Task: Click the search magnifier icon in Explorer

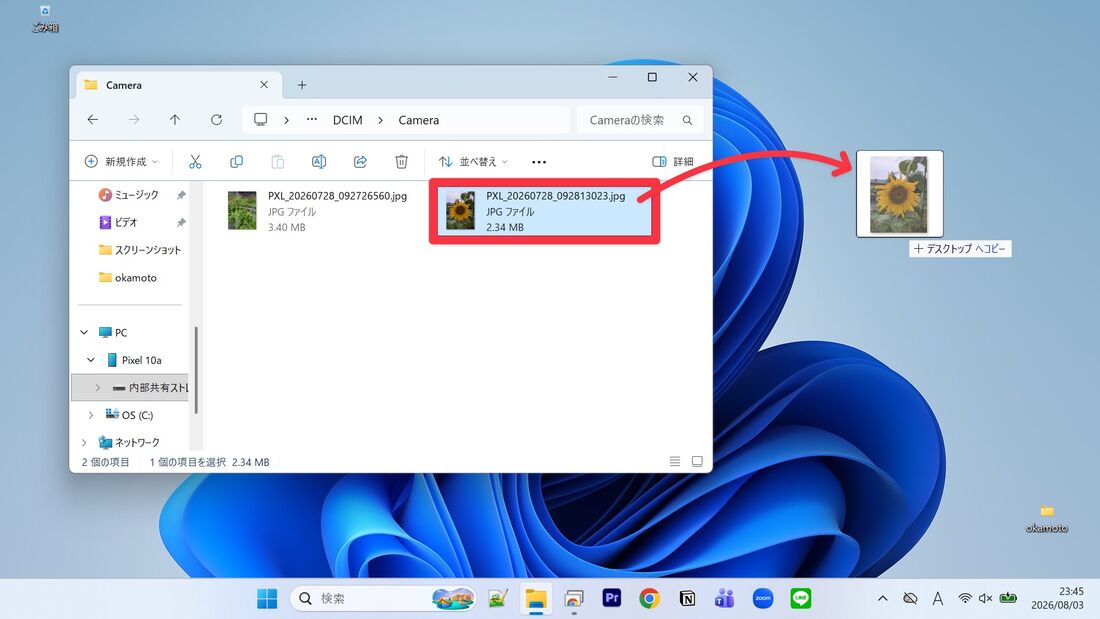Action: pyautogui.click(x=688, y=120)
